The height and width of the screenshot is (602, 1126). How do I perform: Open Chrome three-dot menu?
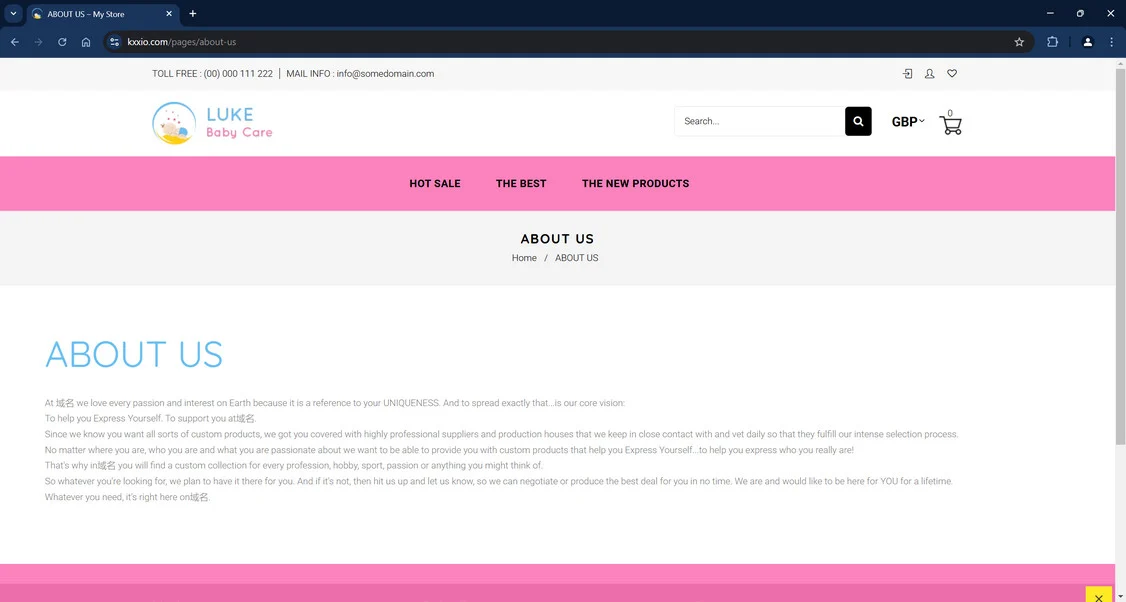click(x=1111, y=42)
